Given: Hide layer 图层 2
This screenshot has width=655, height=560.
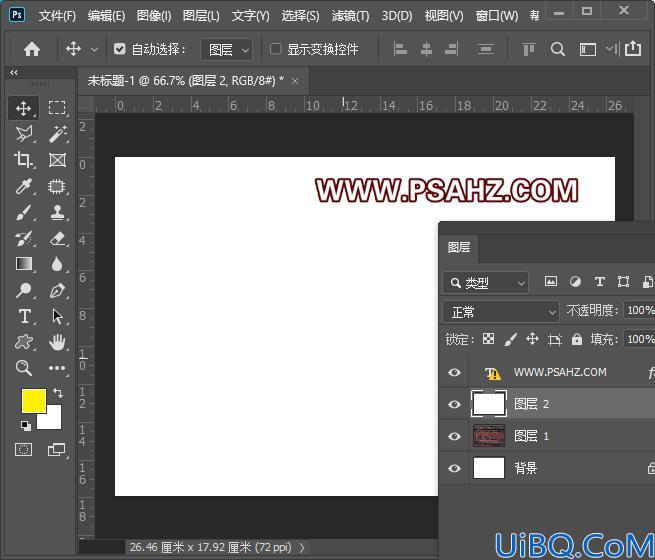Looking at the screenshot, I should tap(454, 404).
